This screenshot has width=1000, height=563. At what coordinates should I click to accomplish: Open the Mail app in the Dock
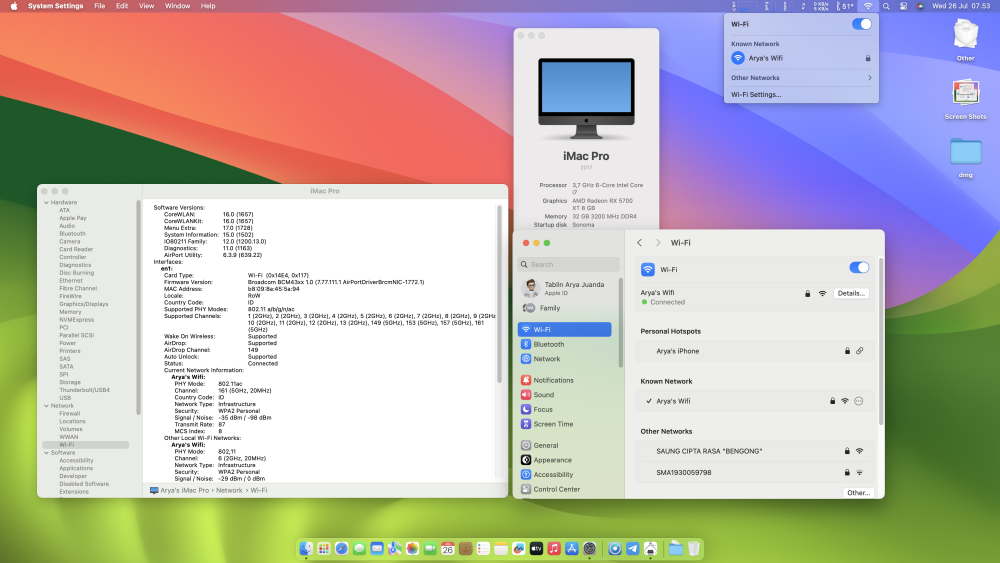pyautogui.click(x=377, y=548)
